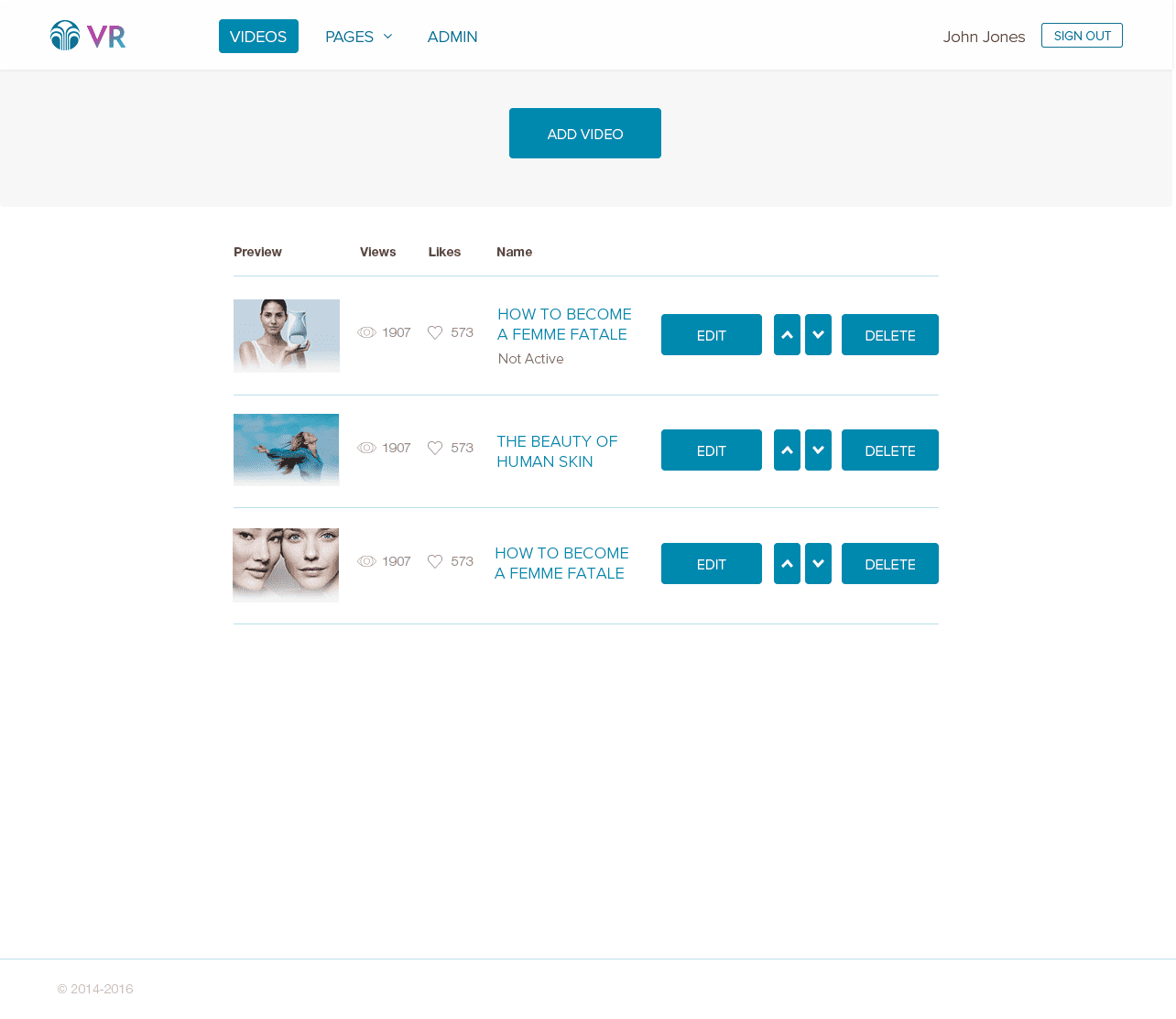
Task: Edit The Beauty of Human Skin video
Action: click(711, 450)
